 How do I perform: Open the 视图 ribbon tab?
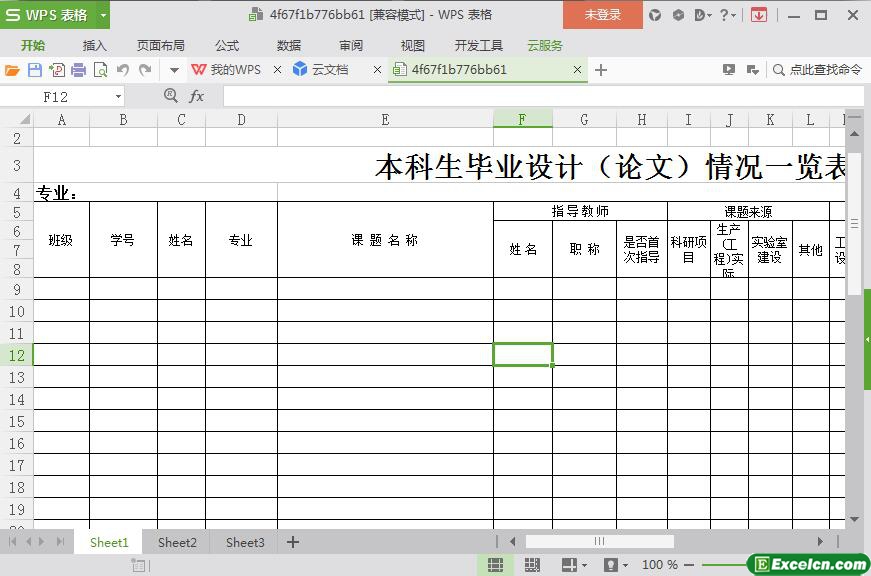click(x=413, y=46)
